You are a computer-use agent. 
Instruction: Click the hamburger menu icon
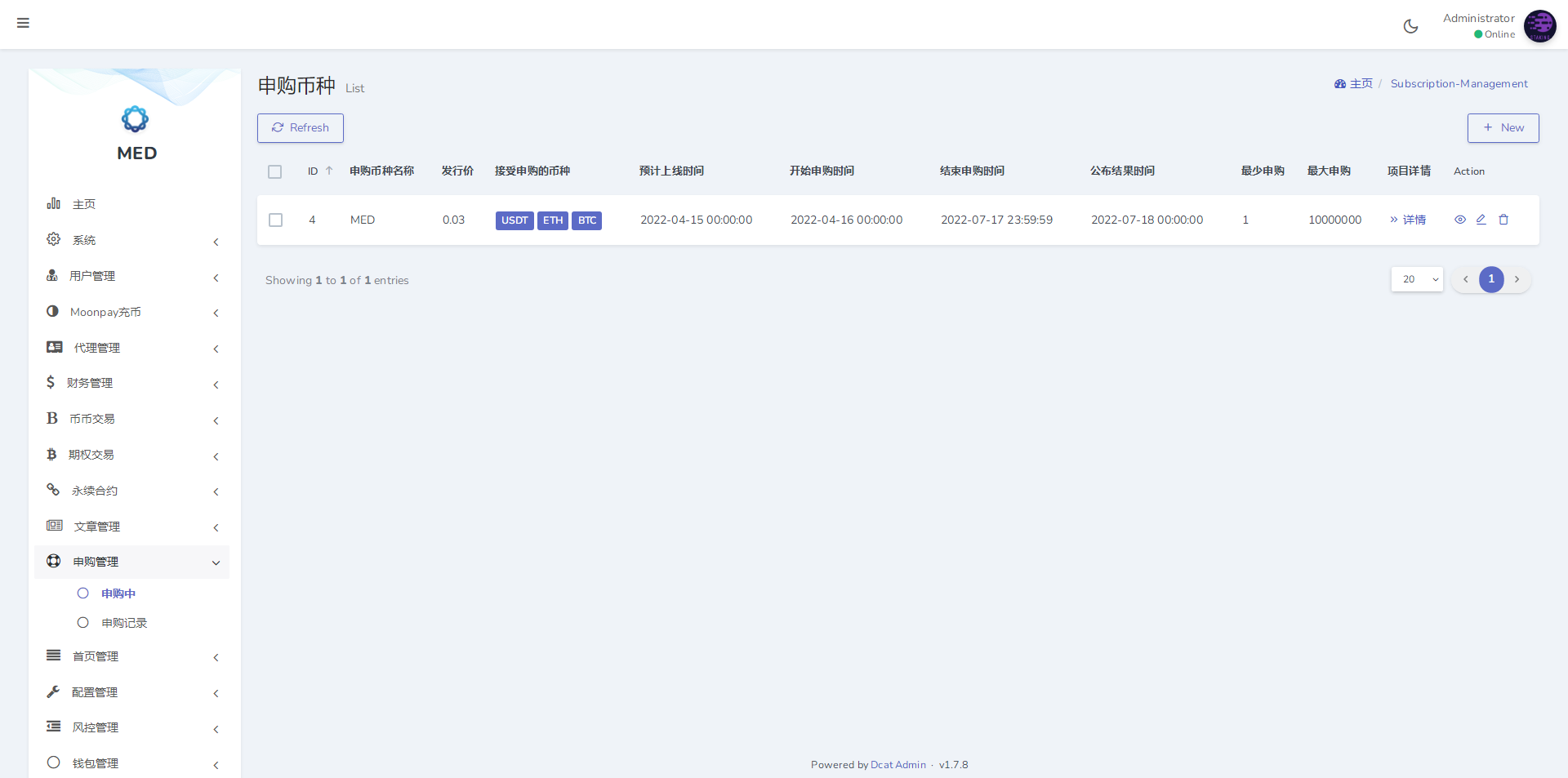23,23
